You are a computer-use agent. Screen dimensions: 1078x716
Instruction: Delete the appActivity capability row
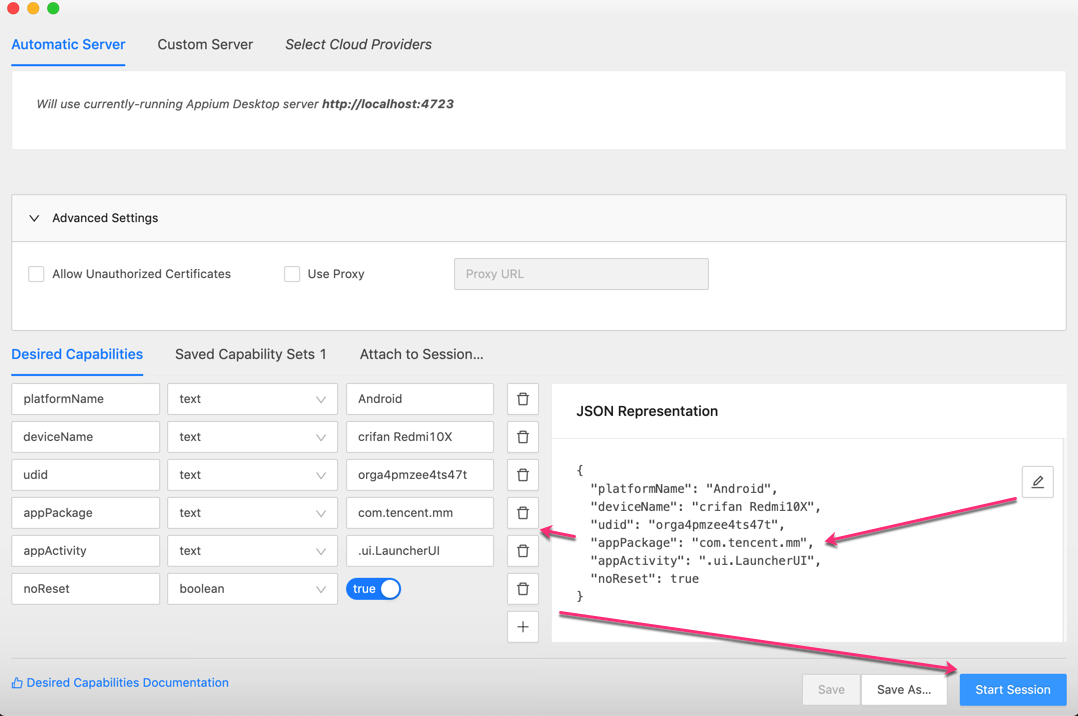523,551
